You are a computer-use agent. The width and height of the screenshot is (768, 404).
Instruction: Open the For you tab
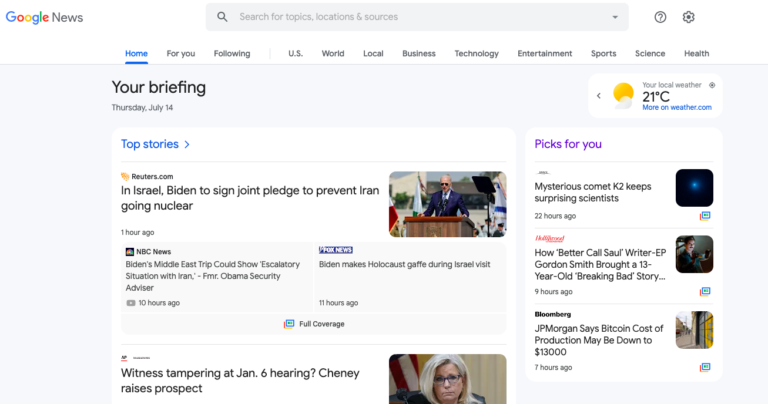(x=181, y=53)
